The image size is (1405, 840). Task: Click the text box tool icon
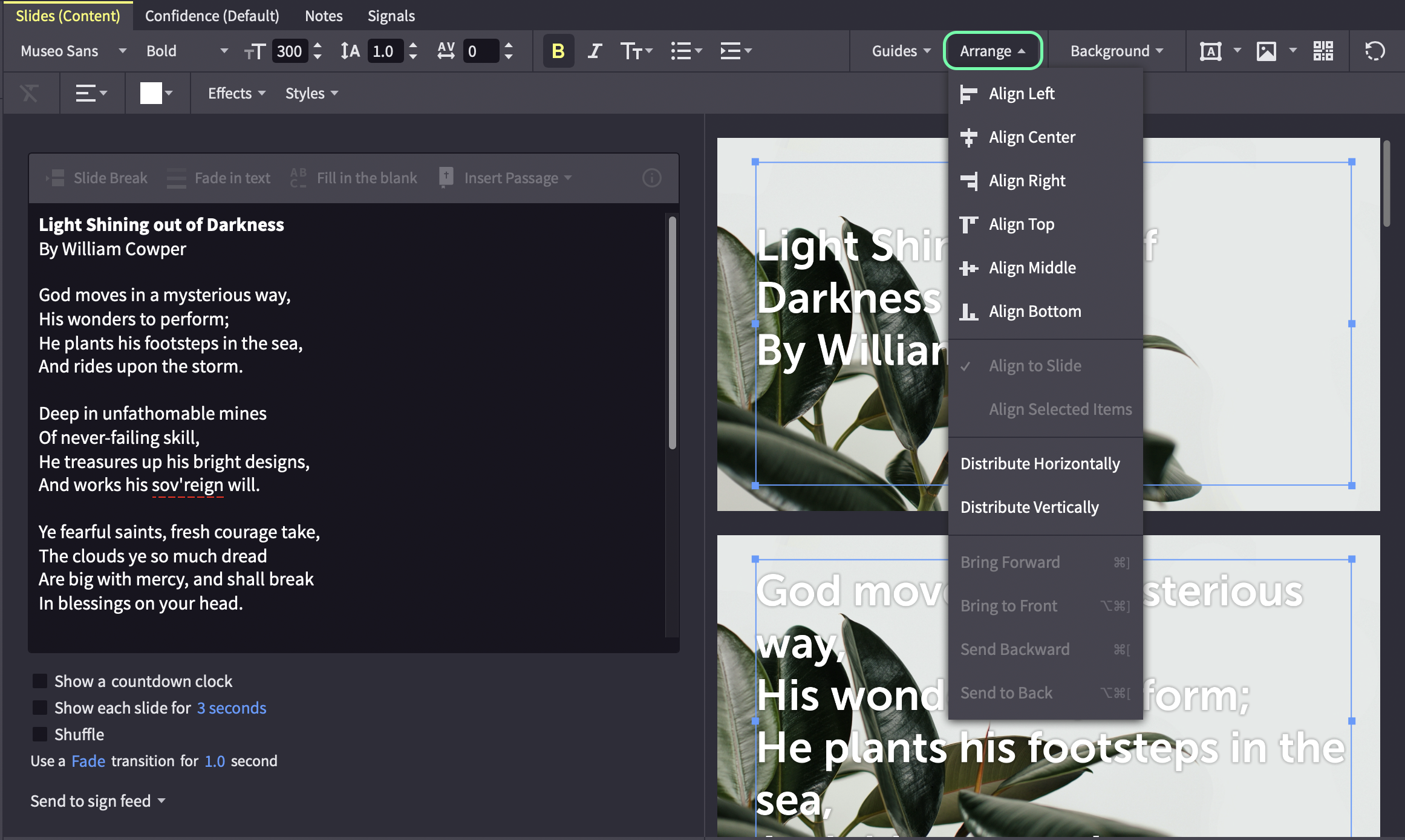1210,51
